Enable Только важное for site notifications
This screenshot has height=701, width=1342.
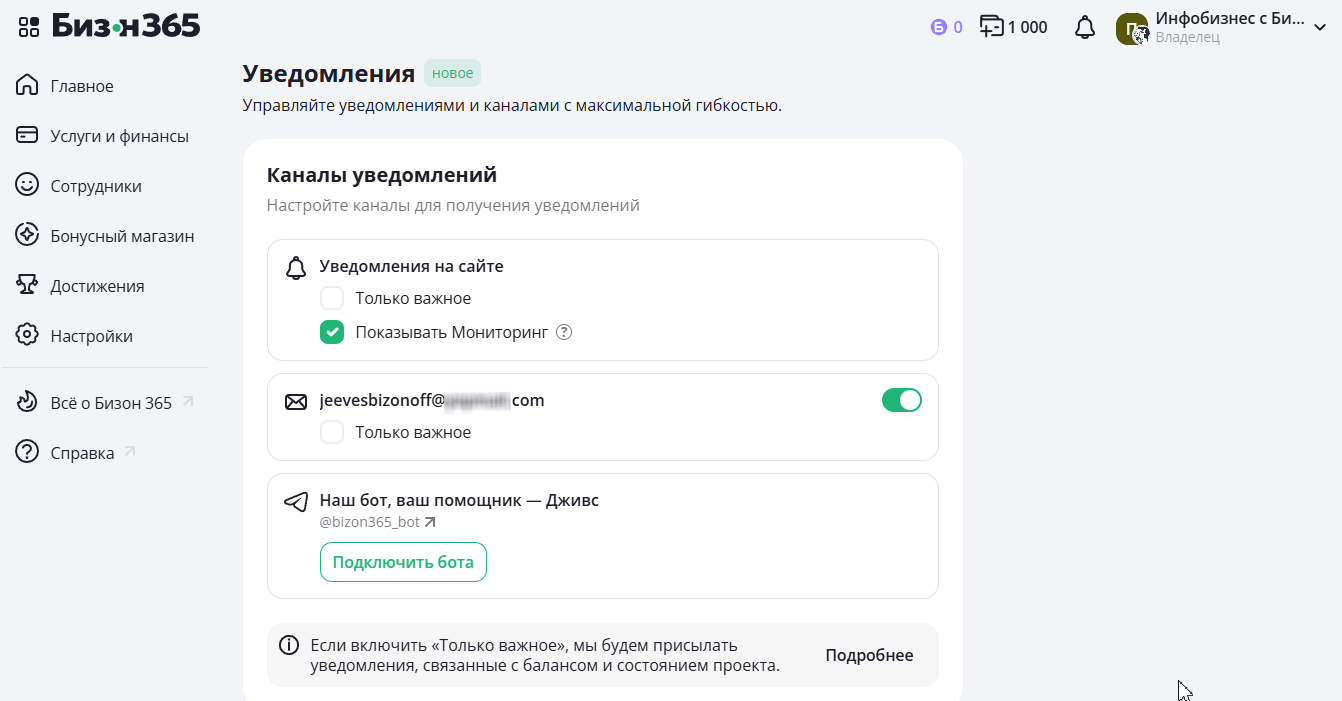332,298
